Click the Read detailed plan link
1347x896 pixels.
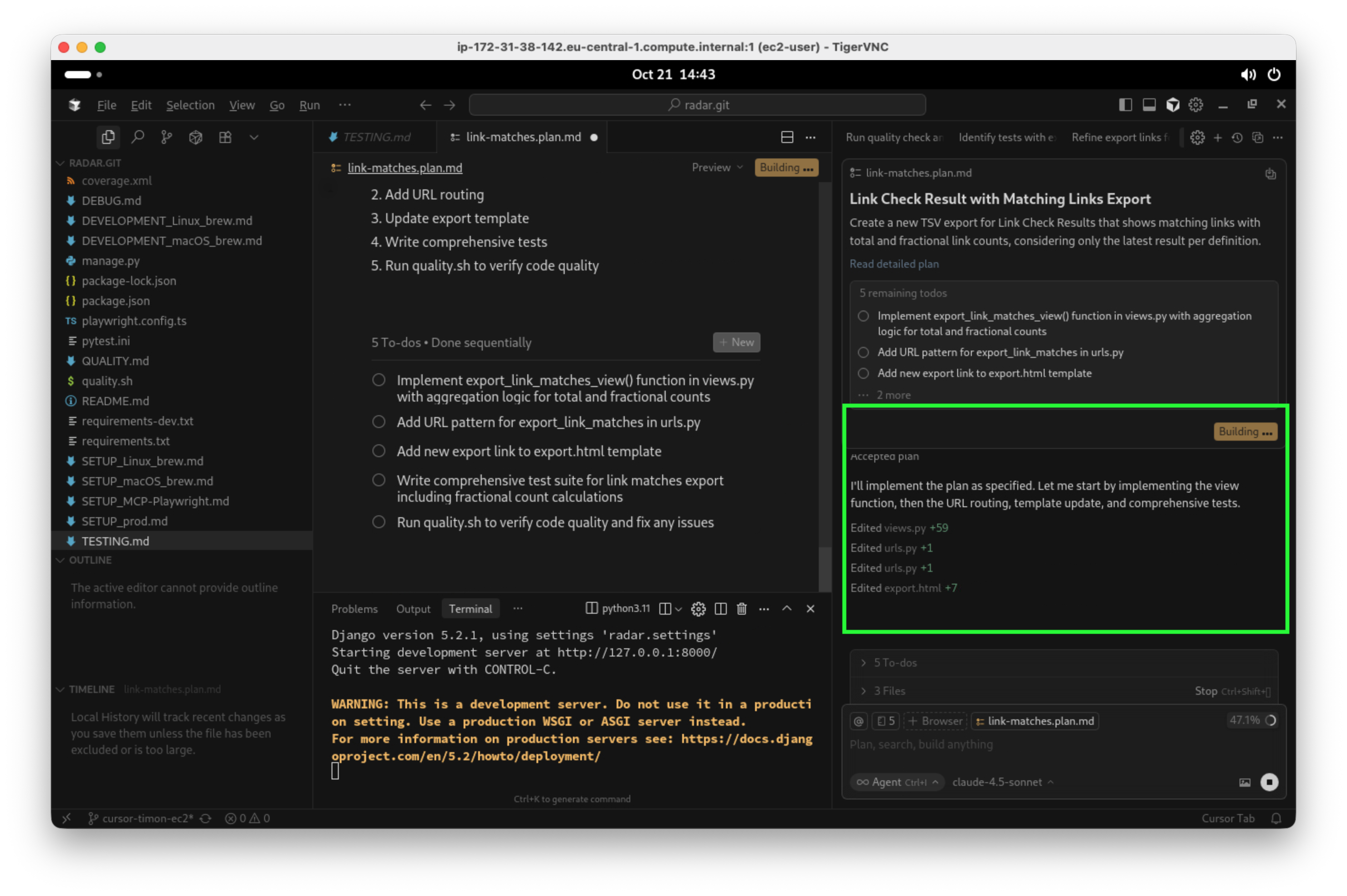pos(893,264)
